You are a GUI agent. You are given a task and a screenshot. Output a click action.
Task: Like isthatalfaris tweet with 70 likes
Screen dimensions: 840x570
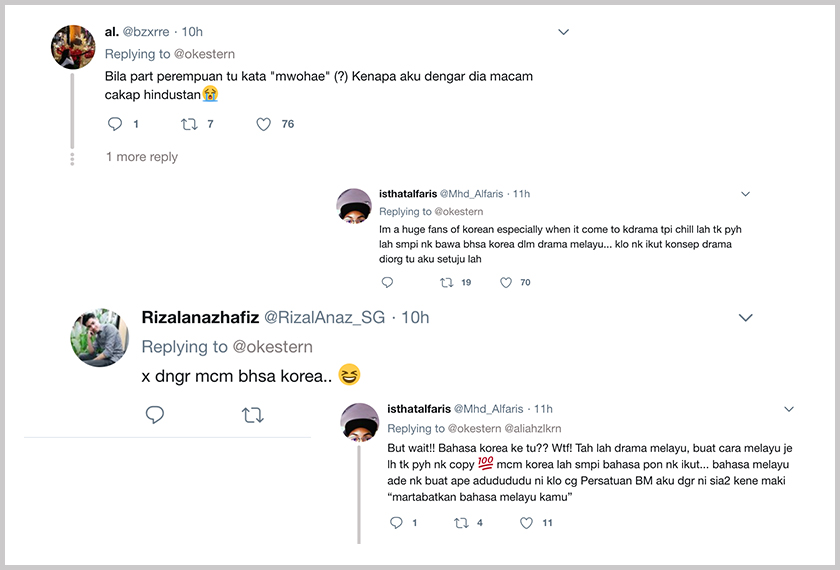[506, 283]
